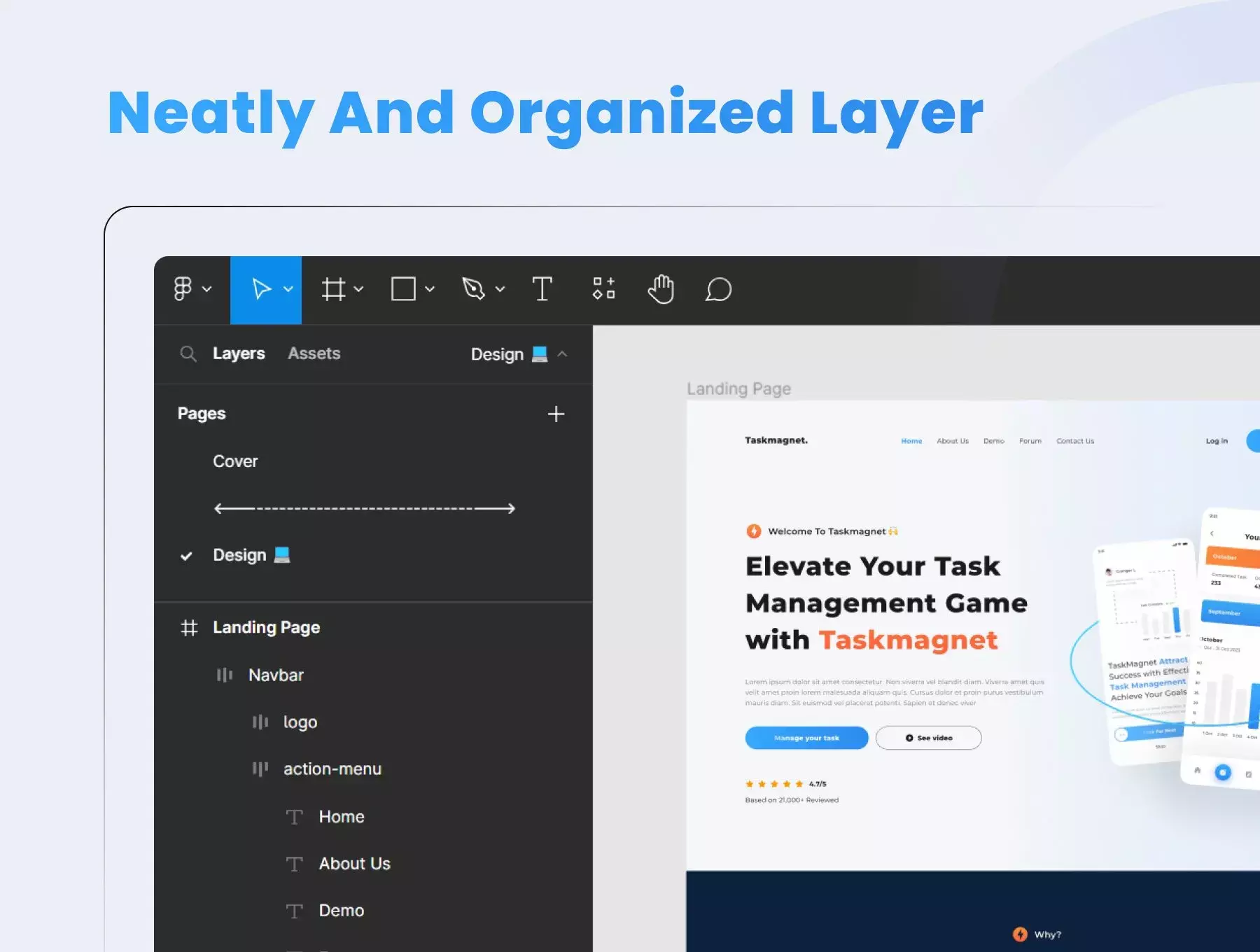Click the frame icon beside Landing Page
Viewport: 1260px width, 952px height.
(x=189, y=627)
